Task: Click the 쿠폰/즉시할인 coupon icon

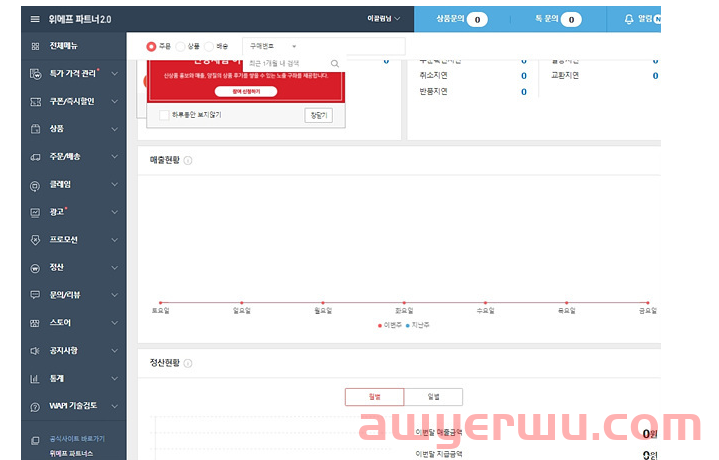Action: [x=35, y=101]
